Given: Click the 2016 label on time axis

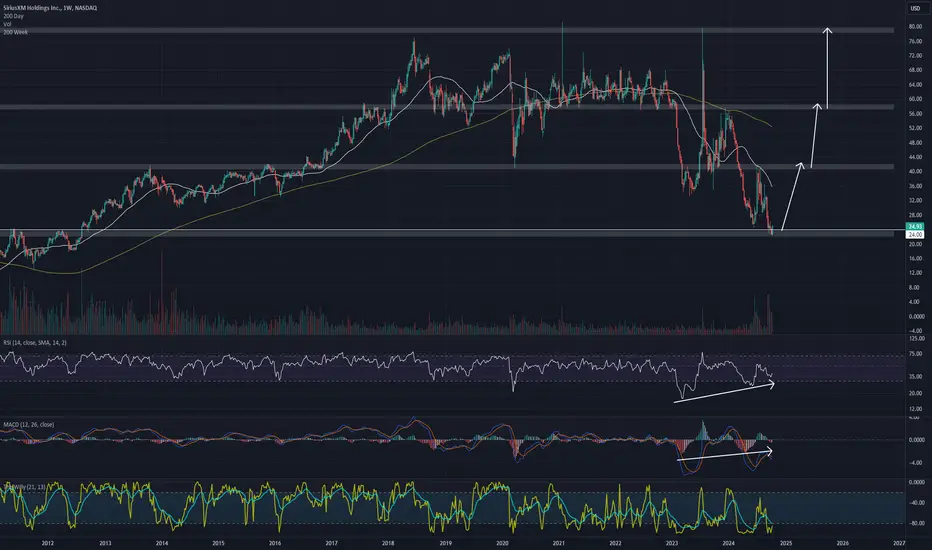Looking at the screenshot, I should coord(275,543).
